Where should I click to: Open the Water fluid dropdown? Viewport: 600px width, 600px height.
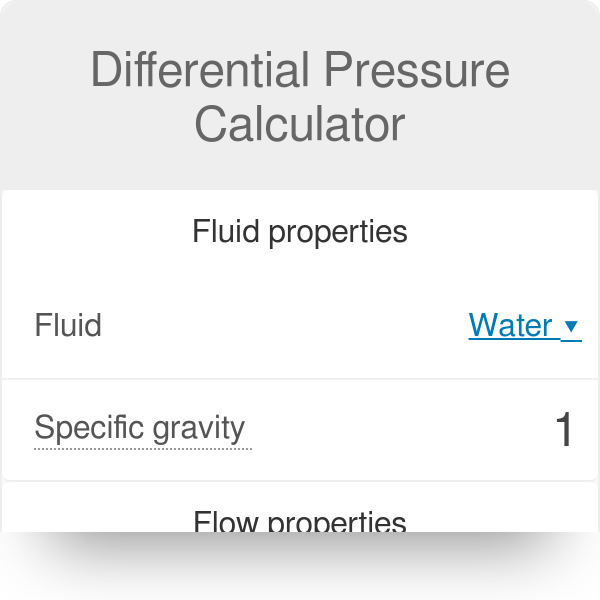coord(524,326)
